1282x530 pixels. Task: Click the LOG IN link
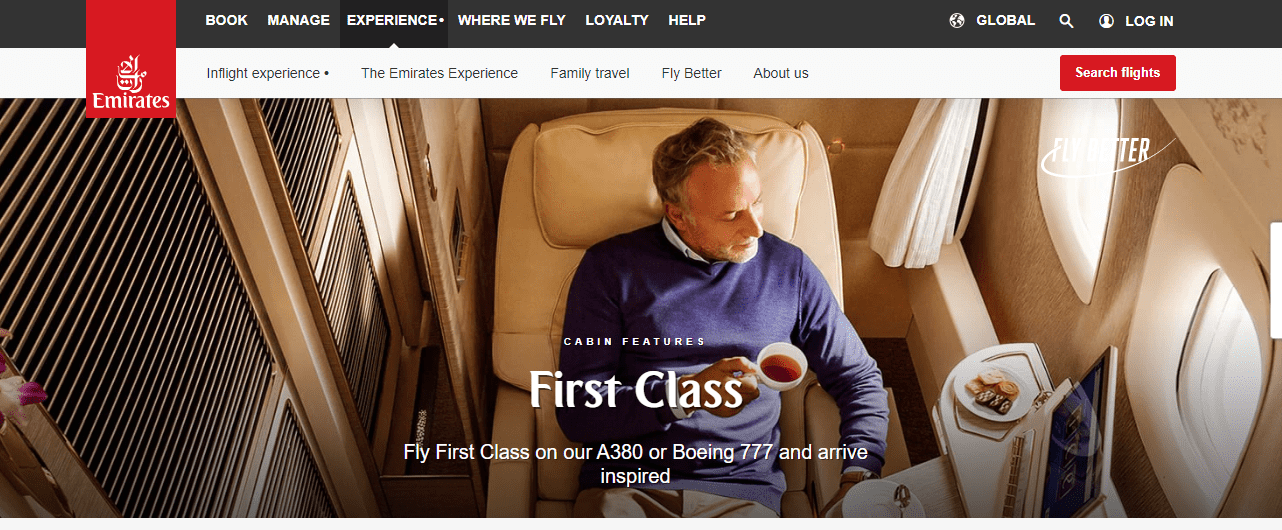(x=1149, y=20)
